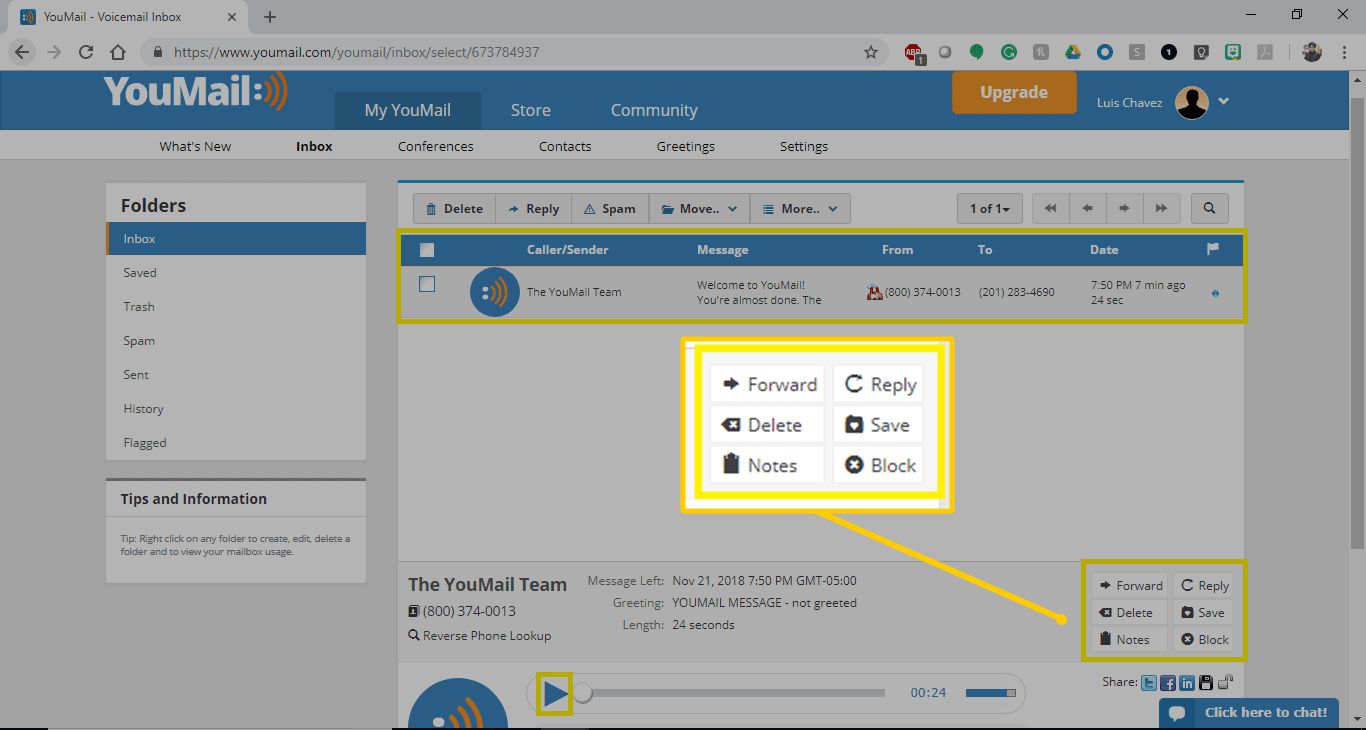This screenshot has width=1366, height=730.
Task: Go to the next message page arrow
Action: click(1124, 208)
